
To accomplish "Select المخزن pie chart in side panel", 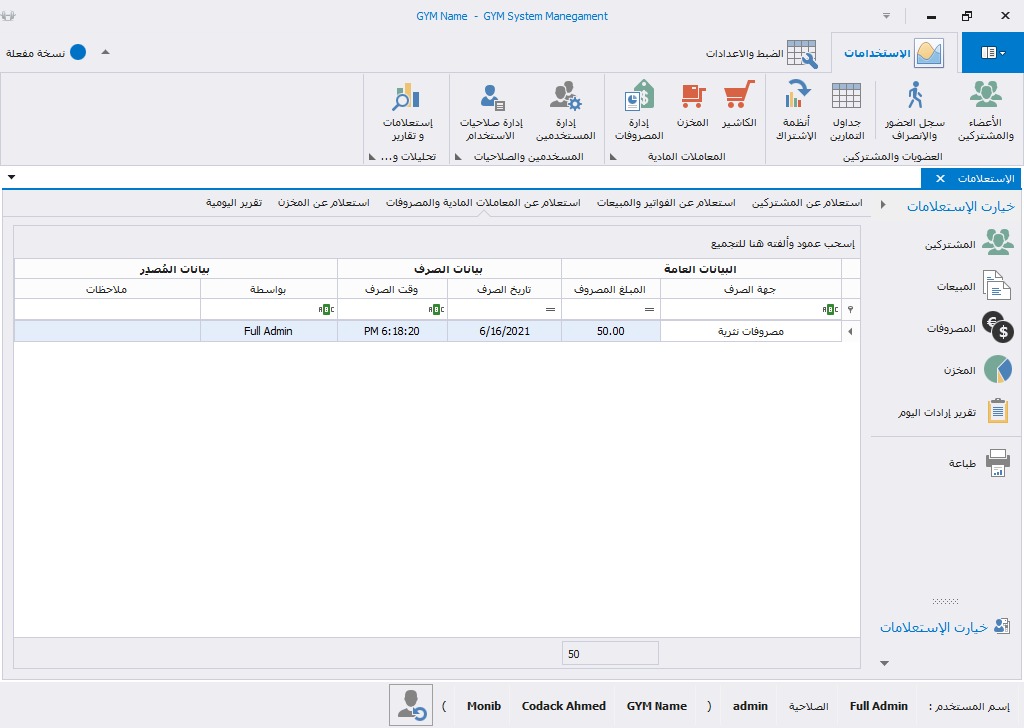I will pyautogui.click(x=978, y=370).
